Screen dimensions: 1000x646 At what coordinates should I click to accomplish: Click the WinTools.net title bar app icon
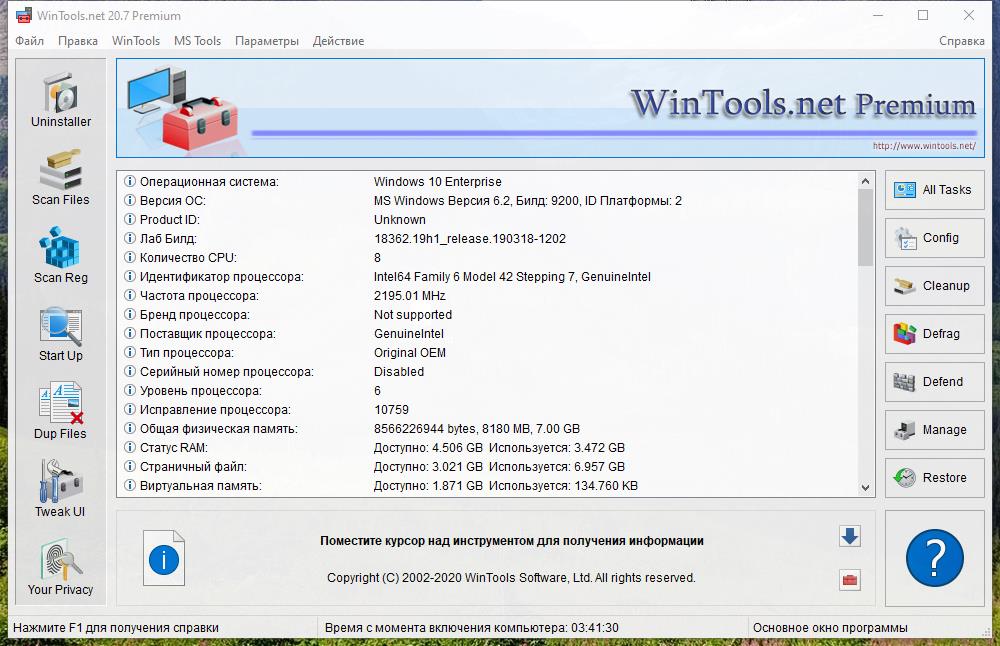point(24,15)
